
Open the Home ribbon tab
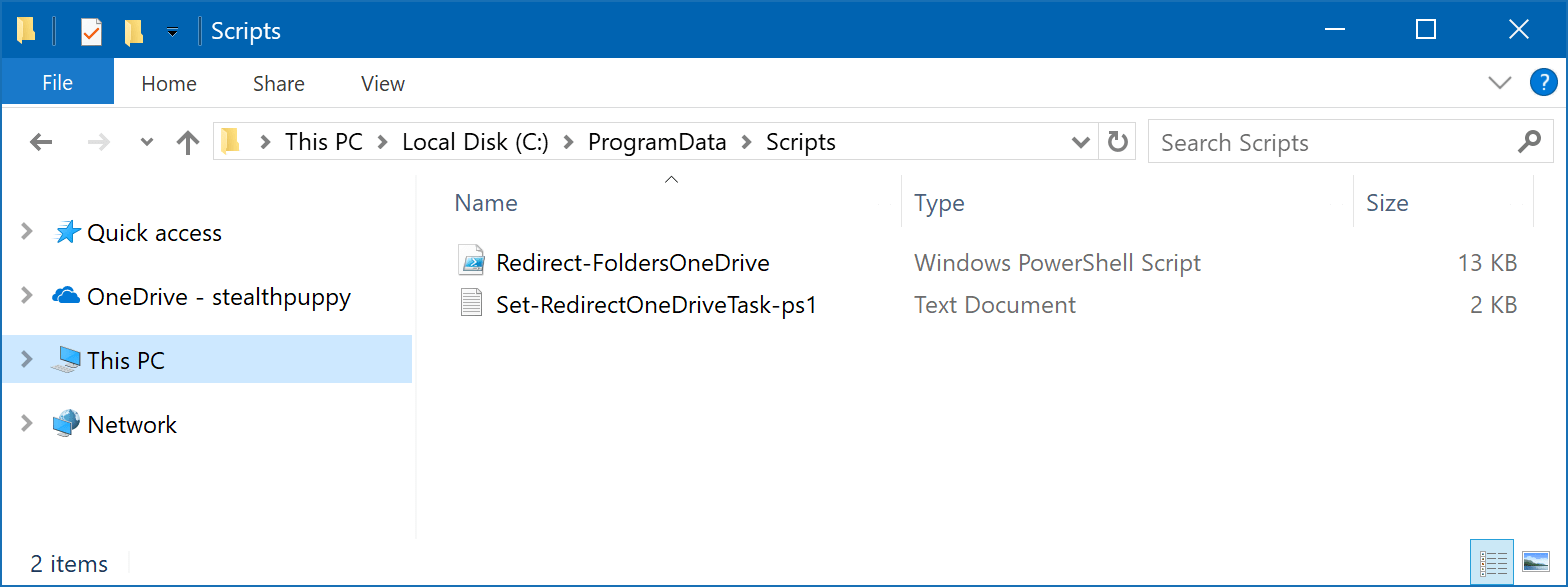click(169, 84)
